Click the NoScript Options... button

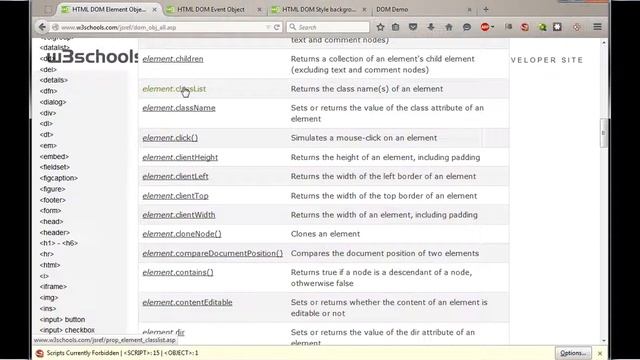[x=573, y=353]
